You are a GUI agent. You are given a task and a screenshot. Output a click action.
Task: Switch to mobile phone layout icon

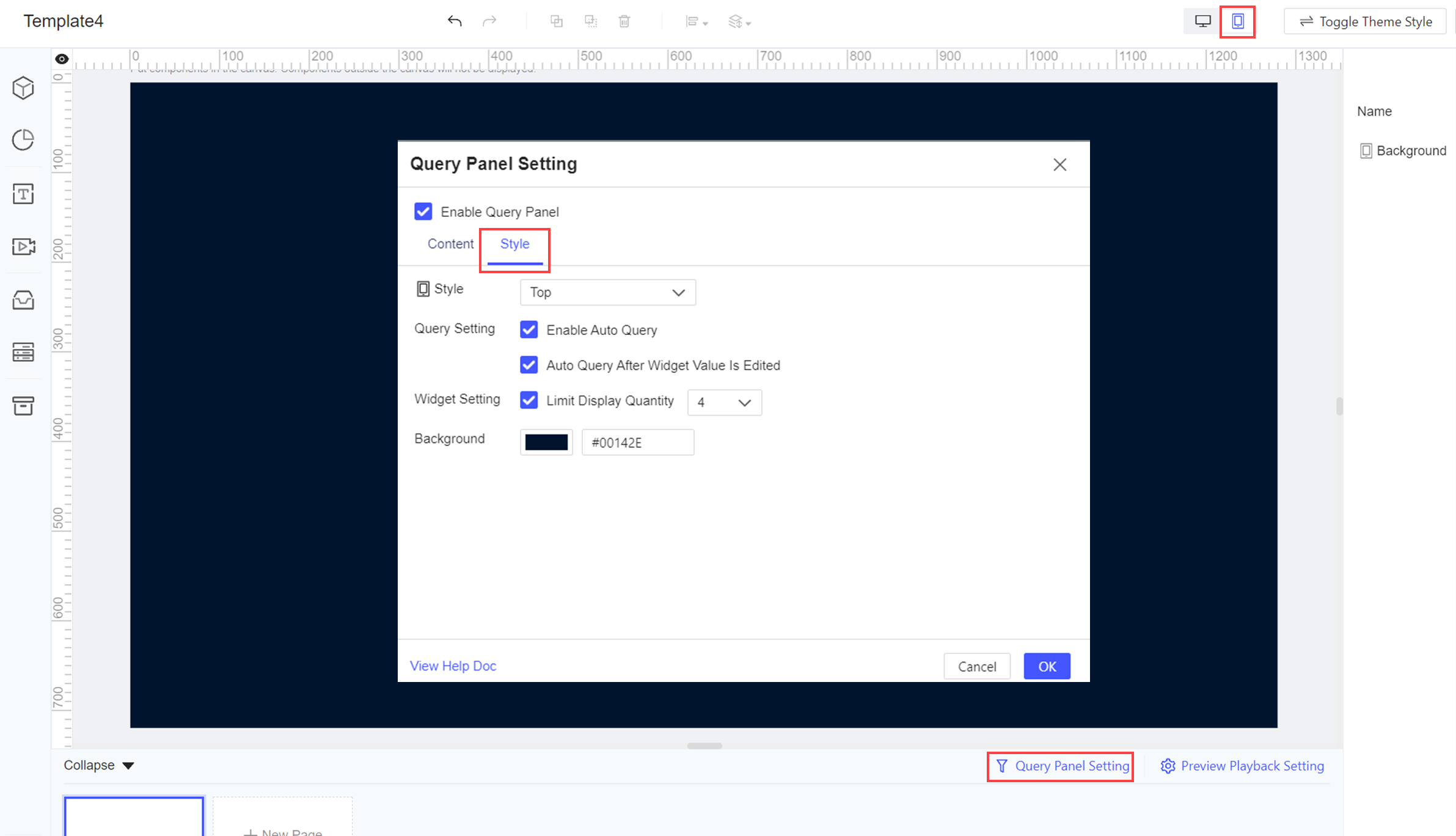[1237, 21]
